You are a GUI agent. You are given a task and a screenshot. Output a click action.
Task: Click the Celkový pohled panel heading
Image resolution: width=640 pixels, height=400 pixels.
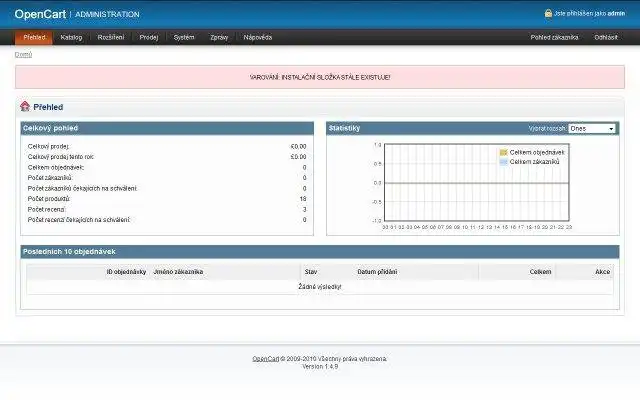tap(51, 128)
